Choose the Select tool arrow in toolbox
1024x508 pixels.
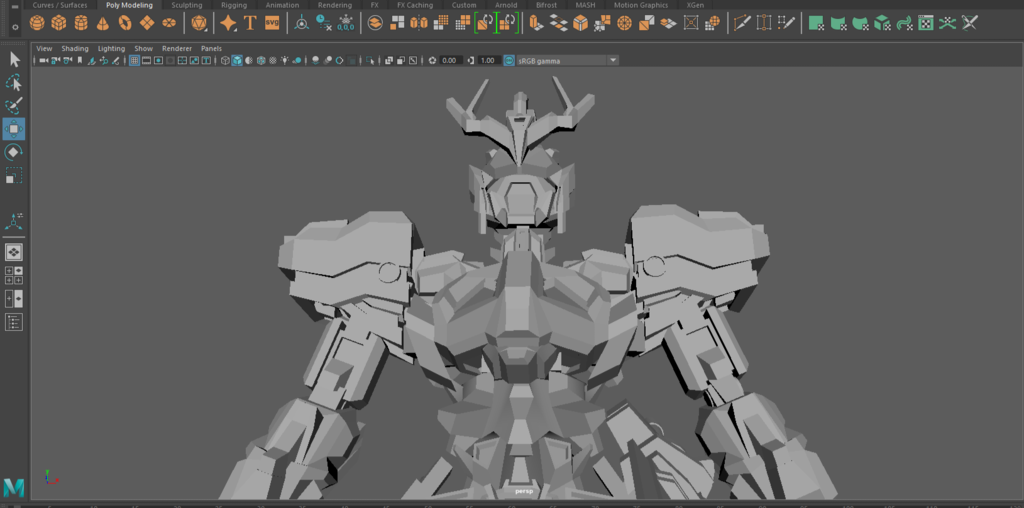[x=14, y=60]
